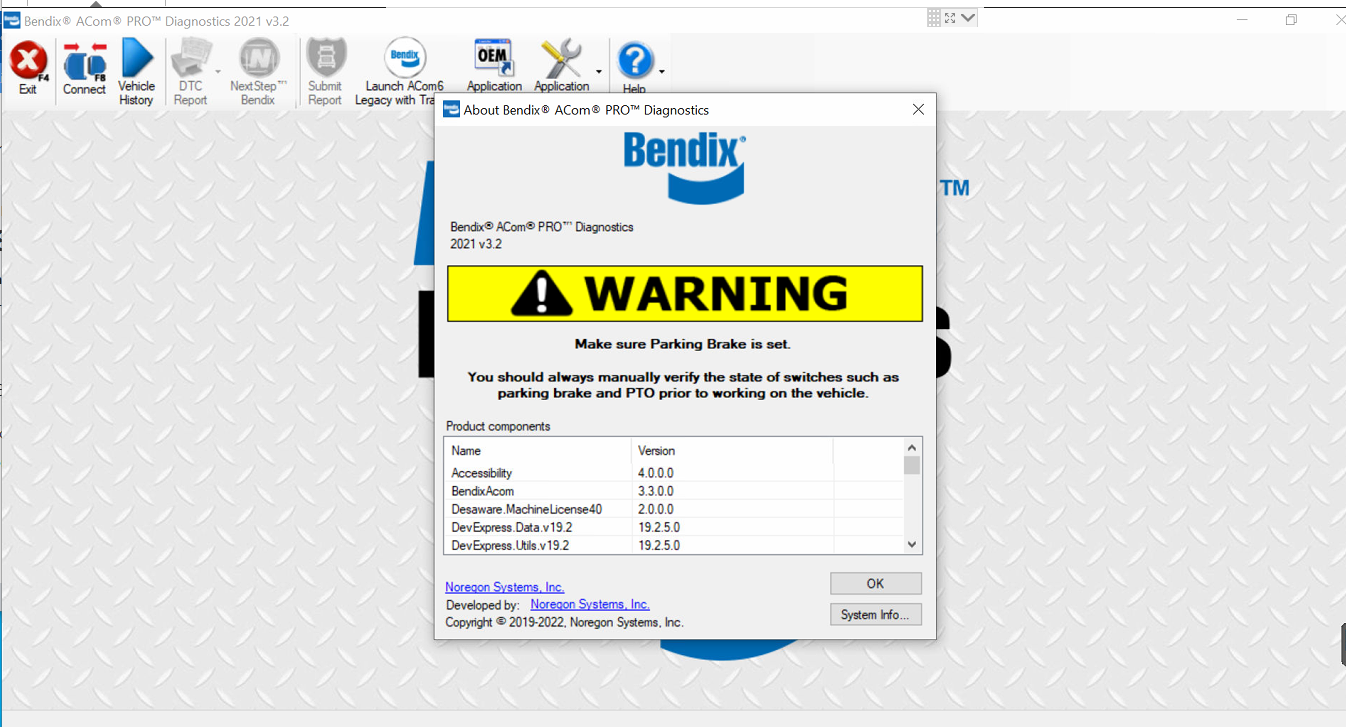The image size is (1346, 727).
Task: Click the DTC Report printer icon
Action: click(190, 60)
